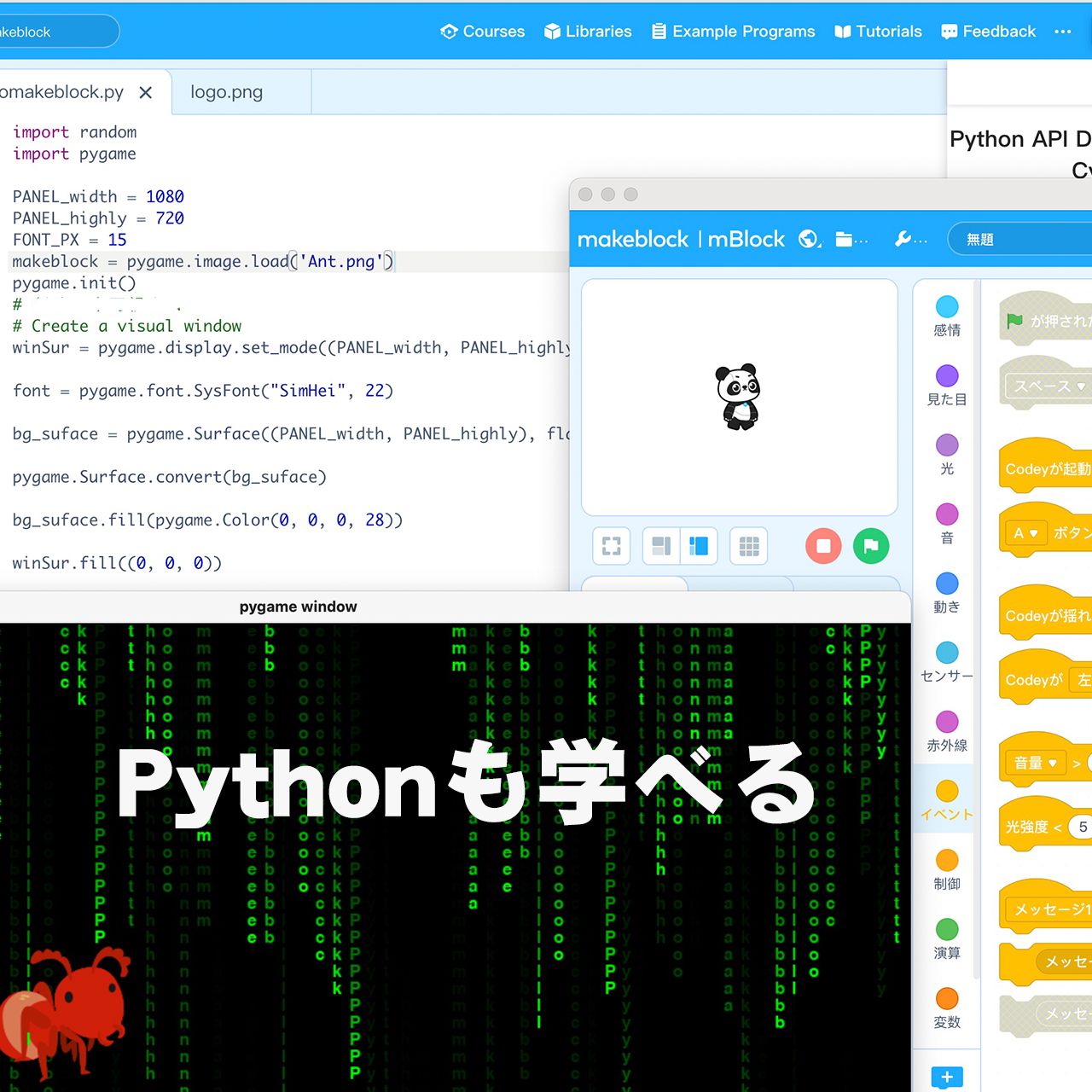Open the A button dropdown in block
Screen dimensions: 1092x1092
1026,533
